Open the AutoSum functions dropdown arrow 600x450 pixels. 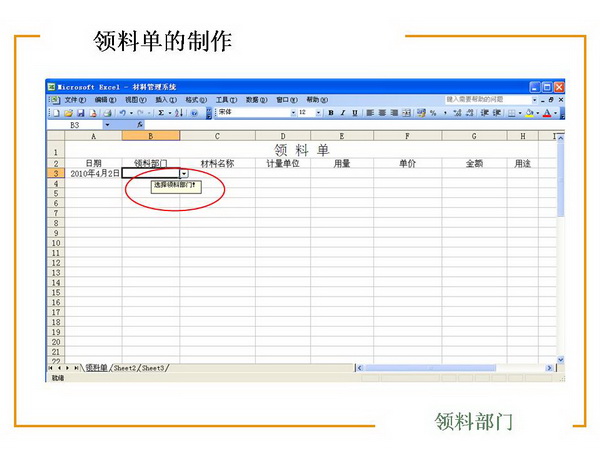click(170, 113)
